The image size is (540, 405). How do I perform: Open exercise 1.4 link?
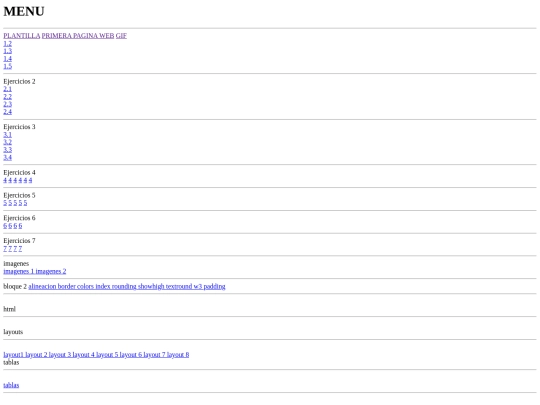point(8,59)
